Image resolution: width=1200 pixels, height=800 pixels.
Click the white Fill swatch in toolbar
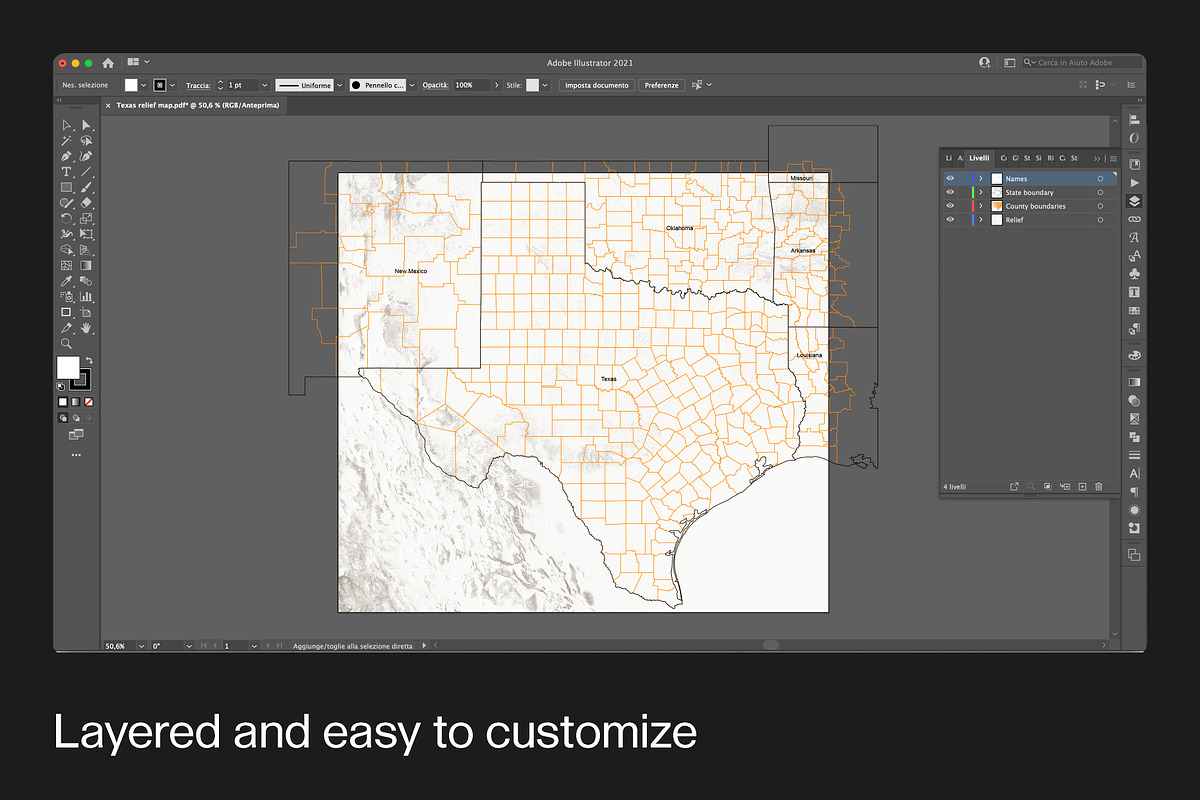67,367
